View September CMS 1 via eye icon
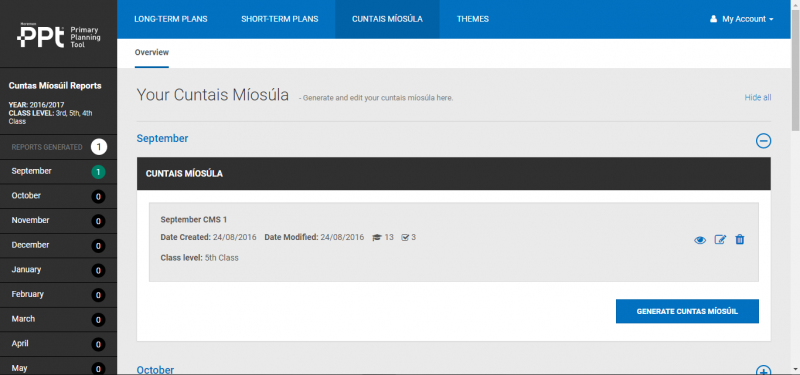800x375 pixels. click(x=700, y=240)
